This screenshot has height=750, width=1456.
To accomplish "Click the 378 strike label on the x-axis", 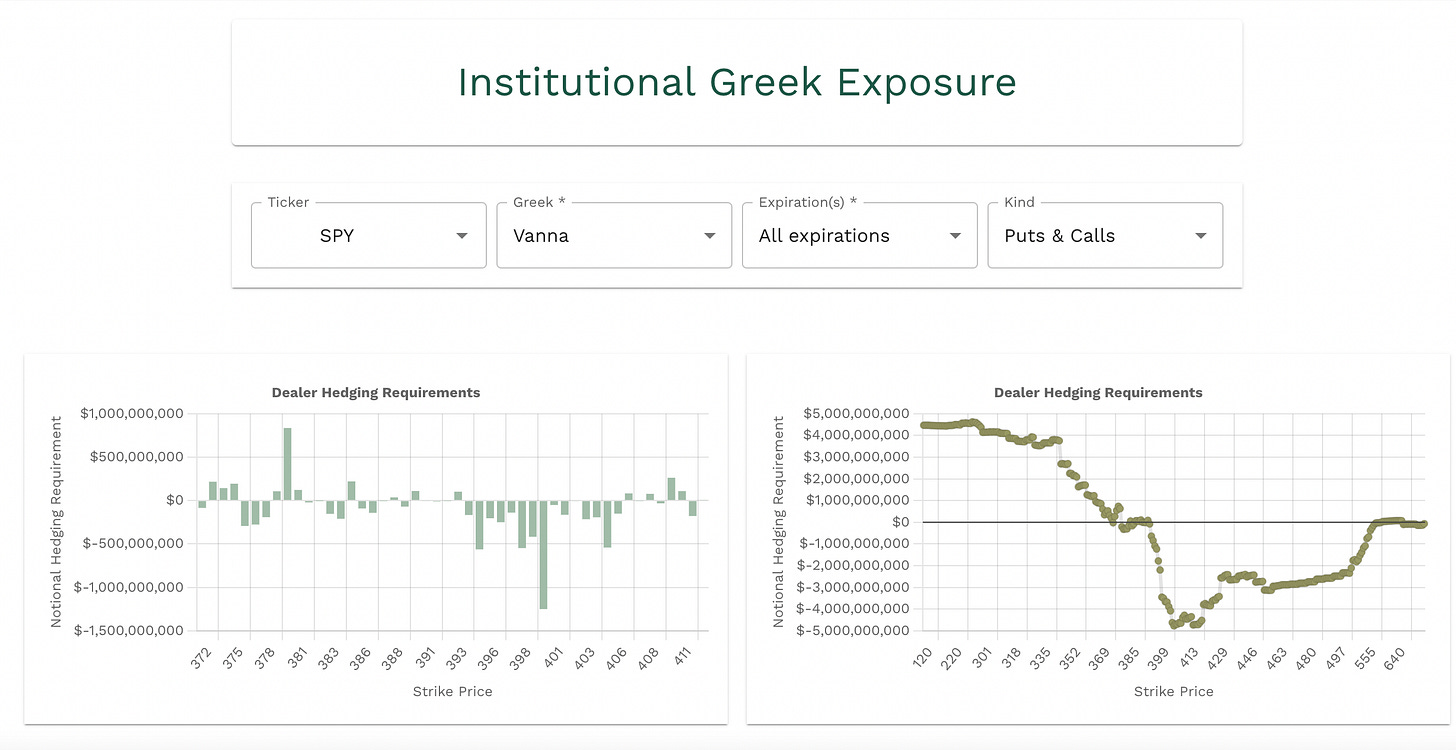I will (265, 657).
